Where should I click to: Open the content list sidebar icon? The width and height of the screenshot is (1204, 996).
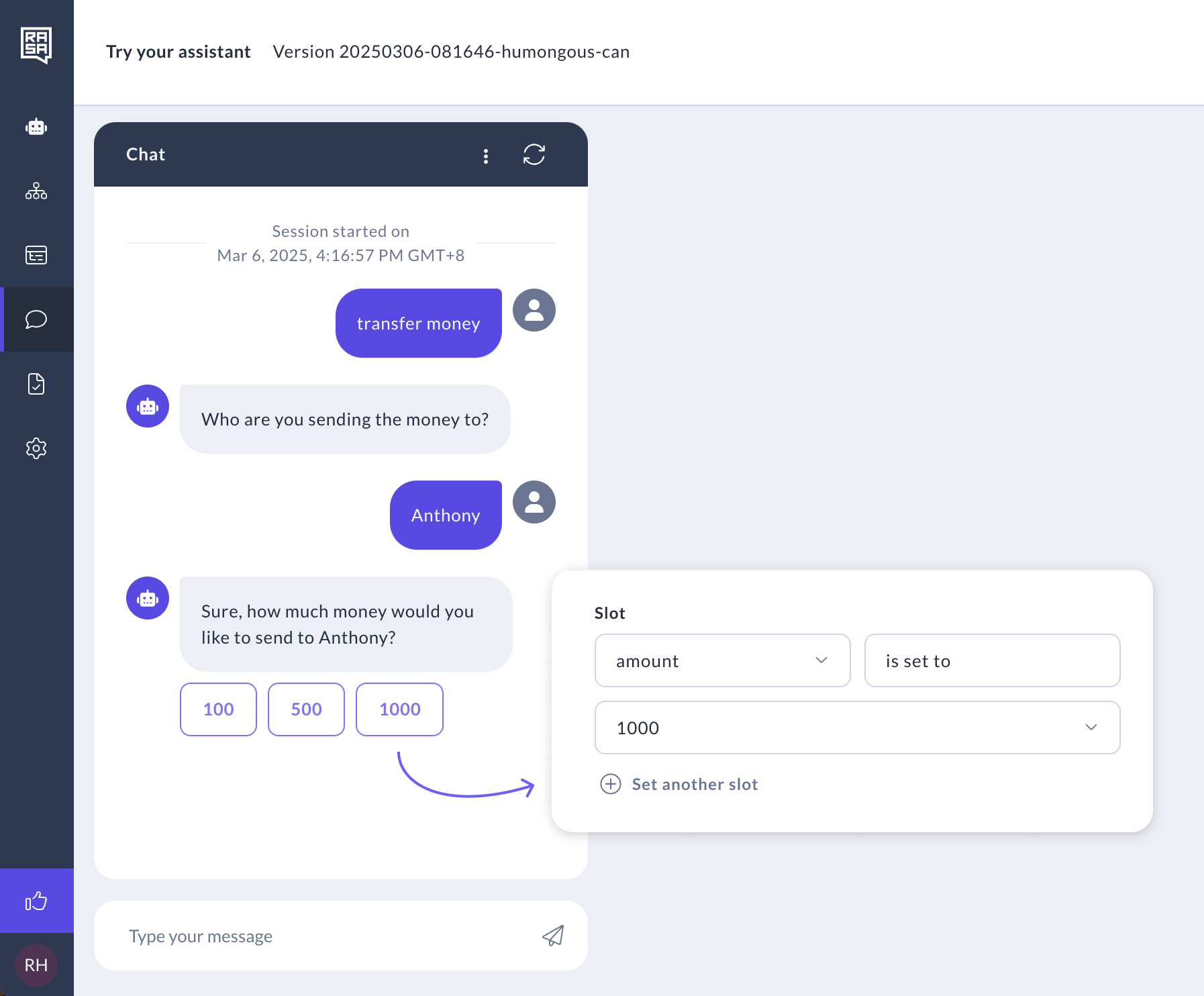[x=36, y=255]
